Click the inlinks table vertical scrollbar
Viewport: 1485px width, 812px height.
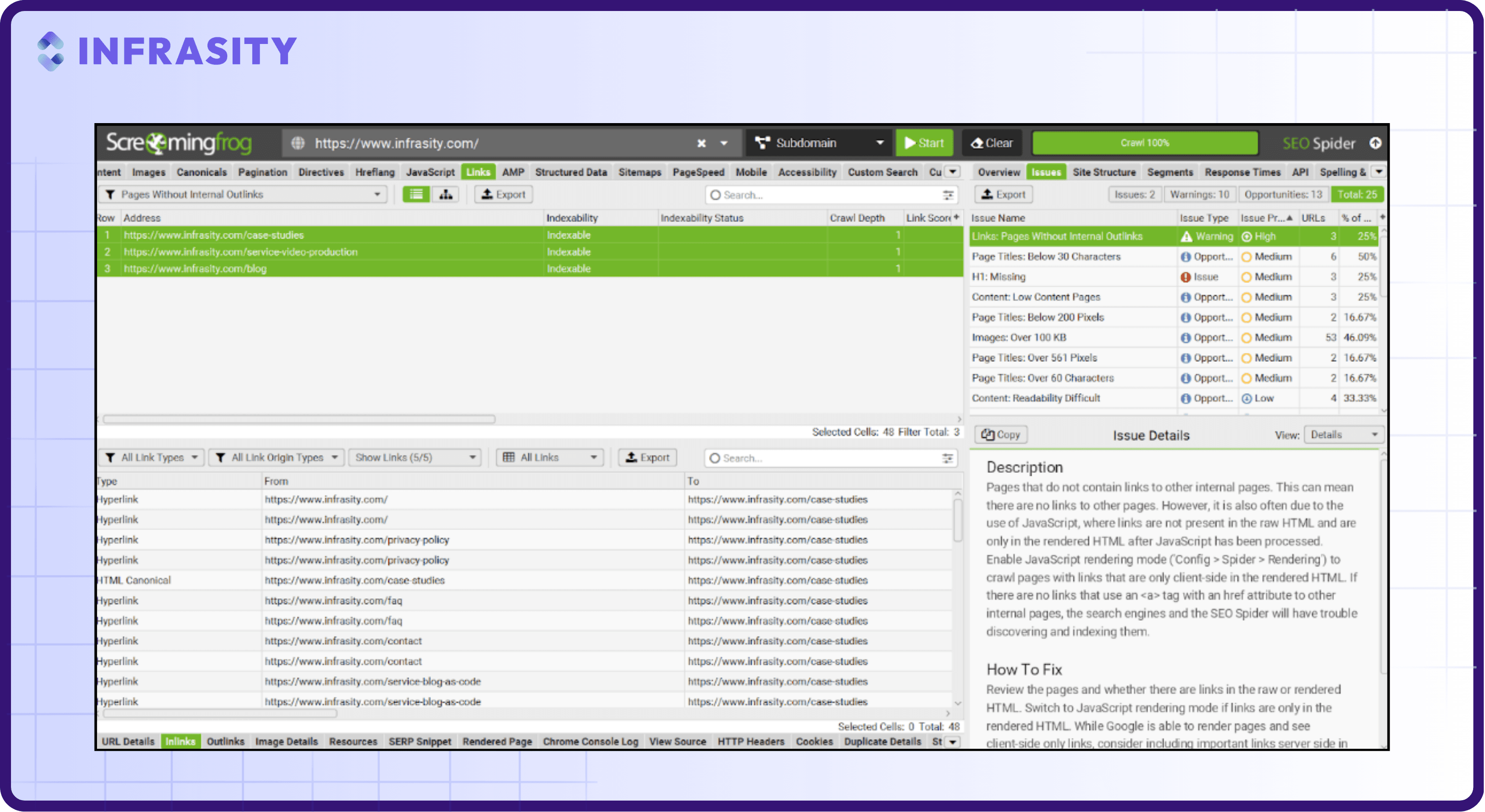(957, 519)
